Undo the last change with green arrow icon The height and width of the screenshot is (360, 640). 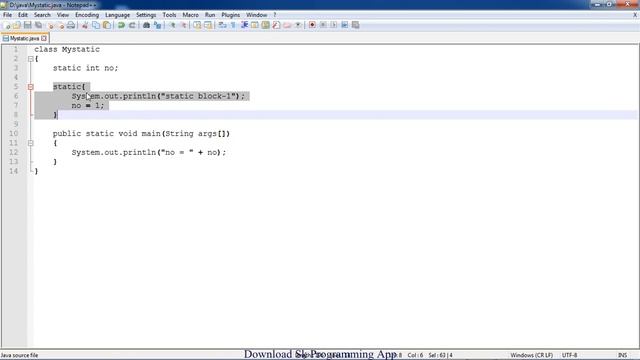click(x=121, y=25)
